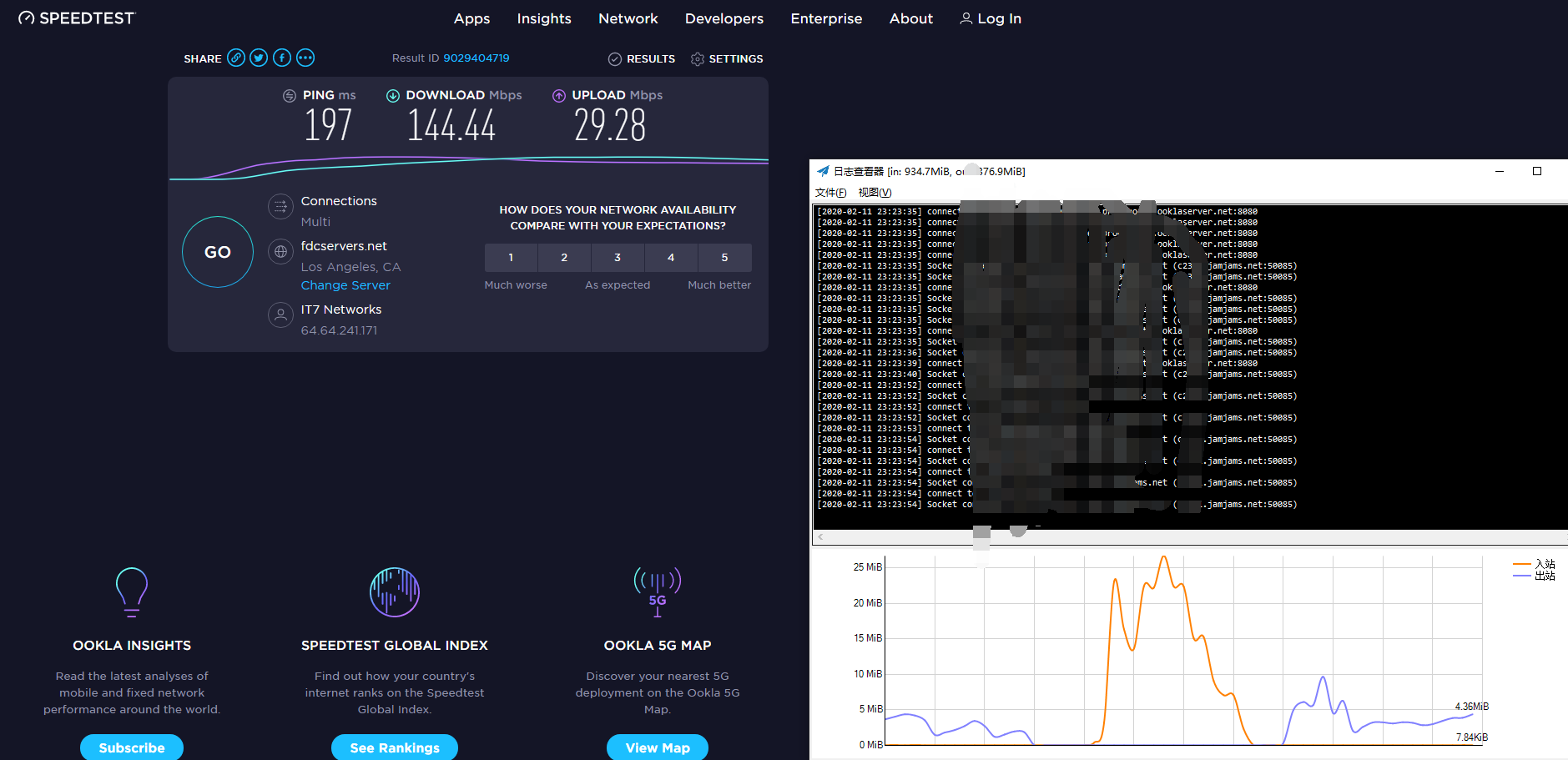Minimize the log viewer window

point(1499,171)
